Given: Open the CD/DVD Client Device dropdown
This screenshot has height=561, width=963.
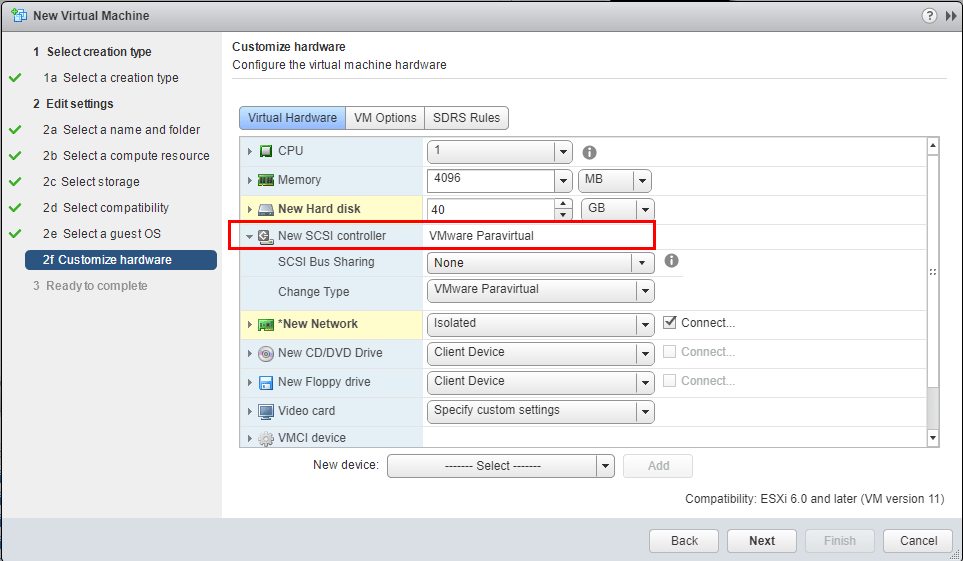Looking at the screenshot, I should [645, 353].
